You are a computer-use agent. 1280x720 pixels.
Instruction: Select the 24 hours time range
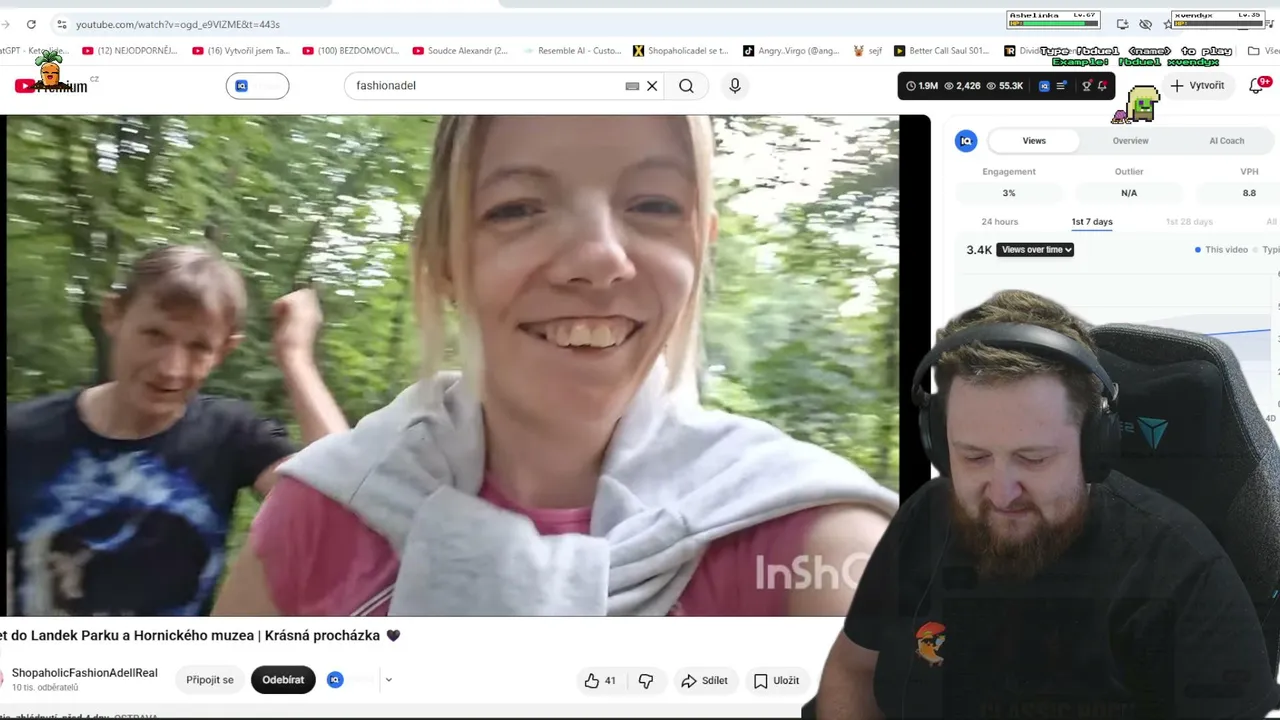[1000, 222]
